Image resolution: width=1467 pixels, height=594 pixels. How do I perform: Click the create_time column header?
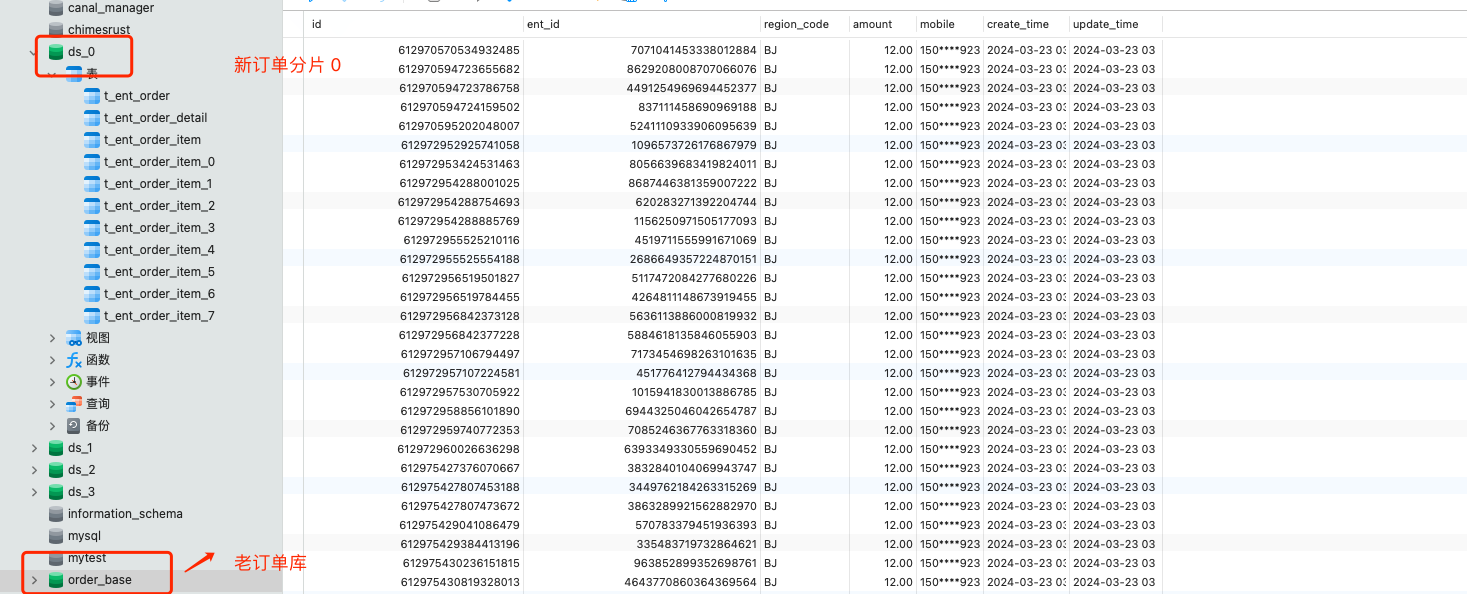point(1017,24)
